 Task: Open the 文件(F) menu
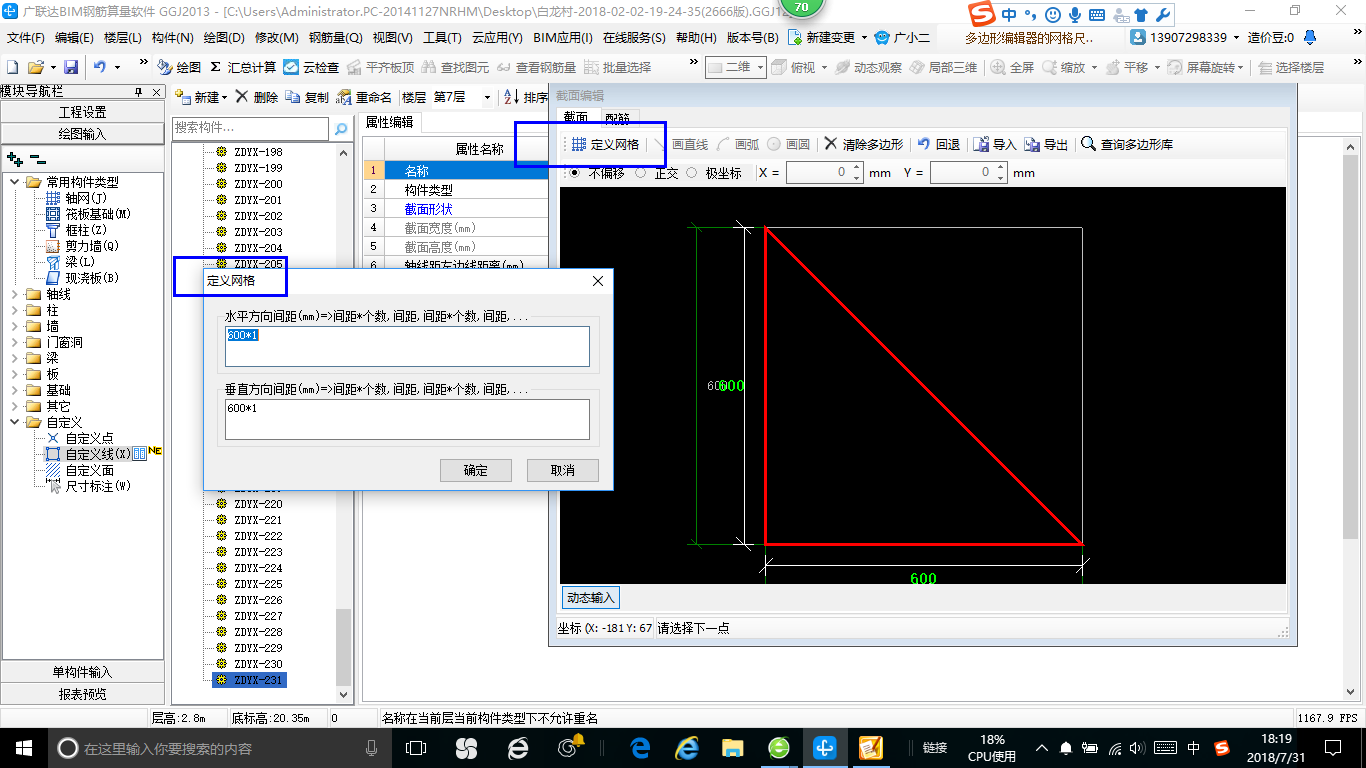tap(26, 37)
